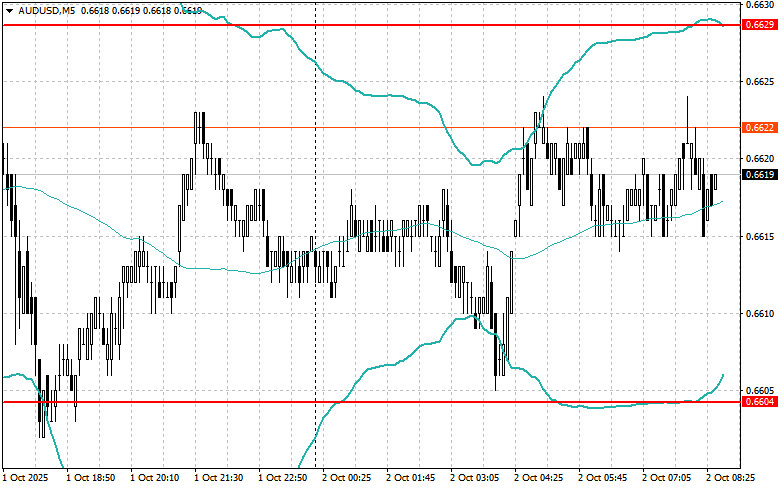781x489 pixels.
Task: Click the vertical dotted day separator line
Action: coord(315,234)
